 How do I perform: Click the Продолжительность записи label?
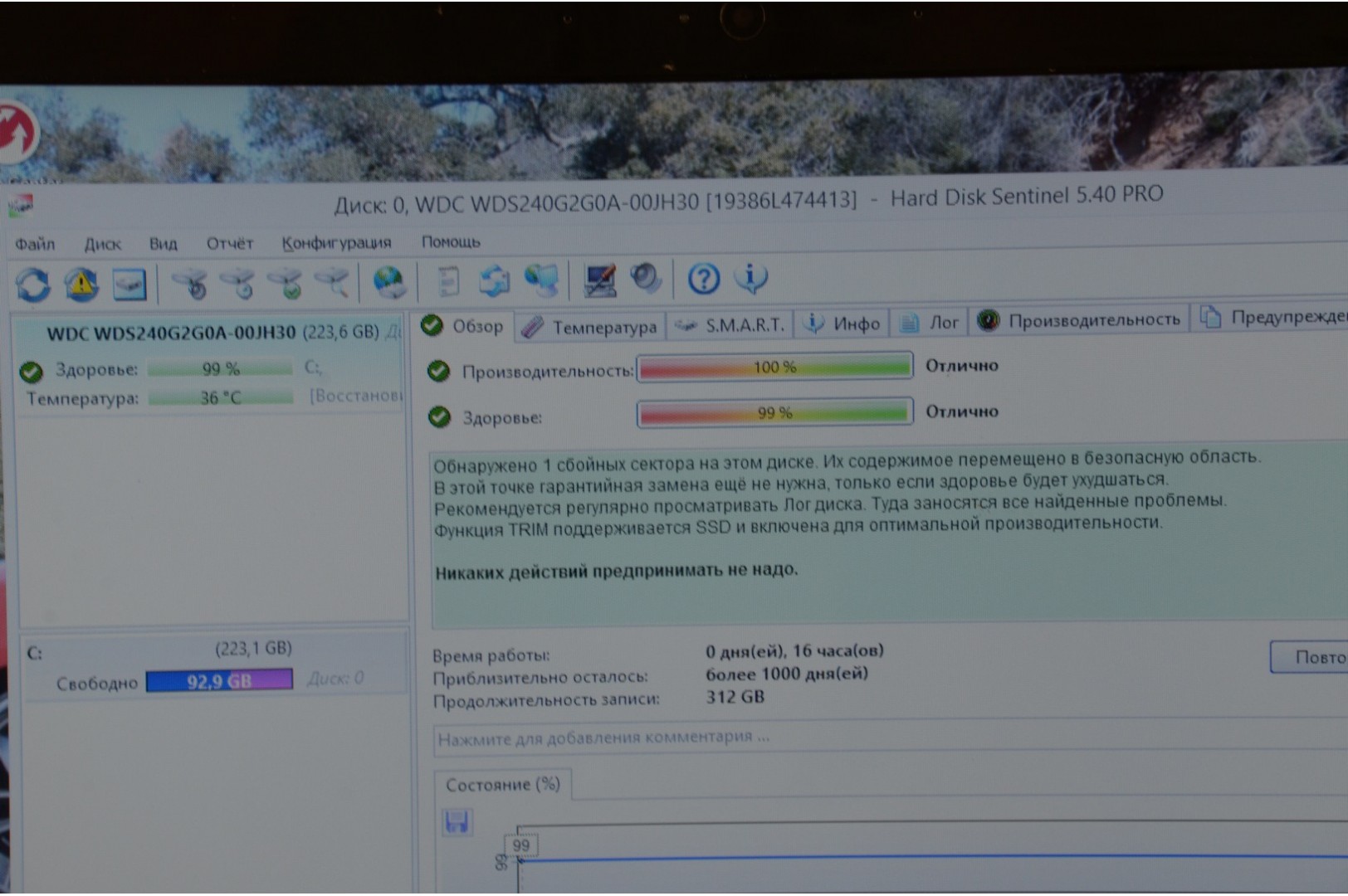(545, 700)
